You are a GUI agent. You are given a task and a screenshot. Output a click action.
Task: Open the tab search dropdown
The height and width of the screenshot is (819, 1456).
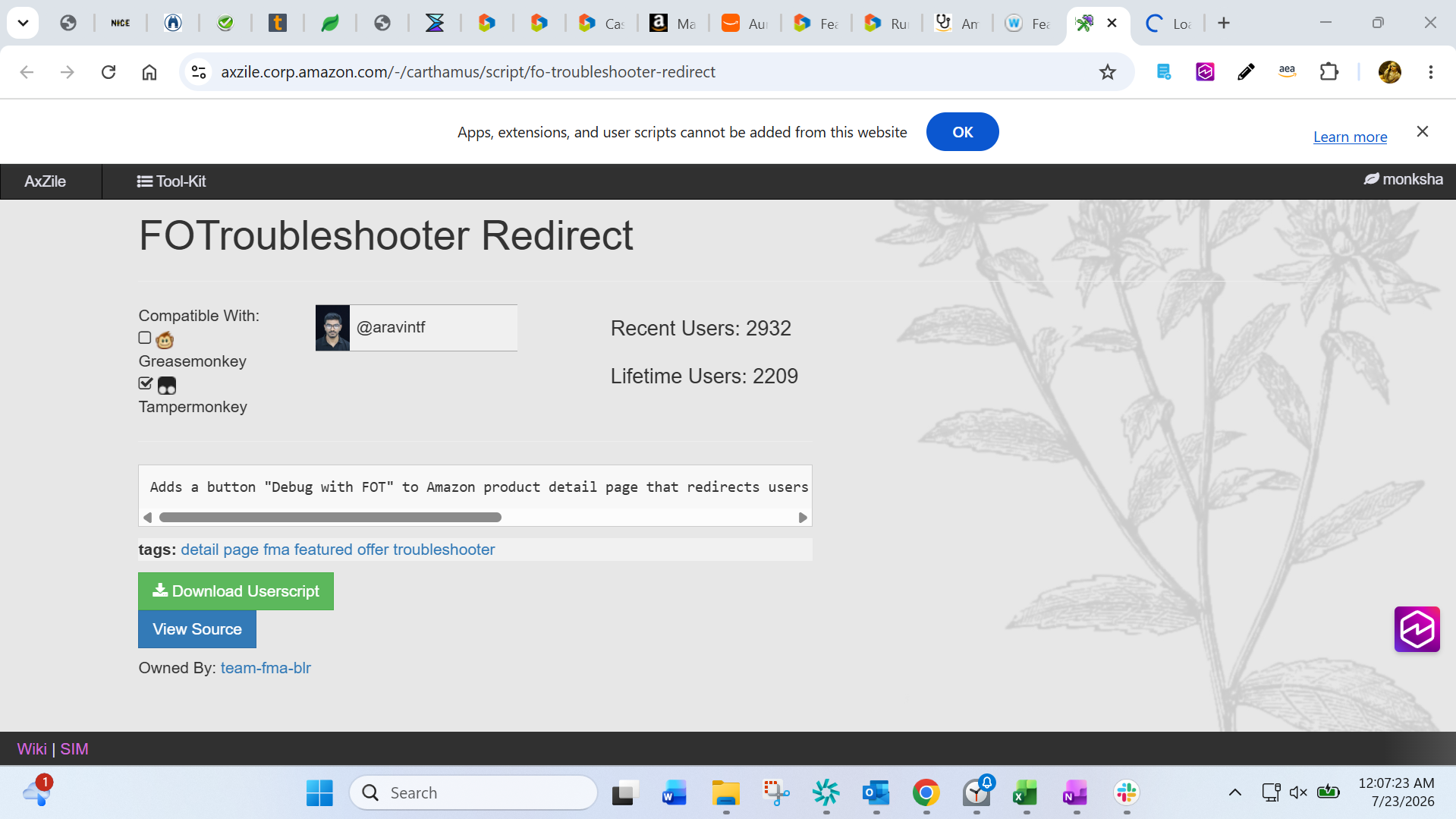23,23
